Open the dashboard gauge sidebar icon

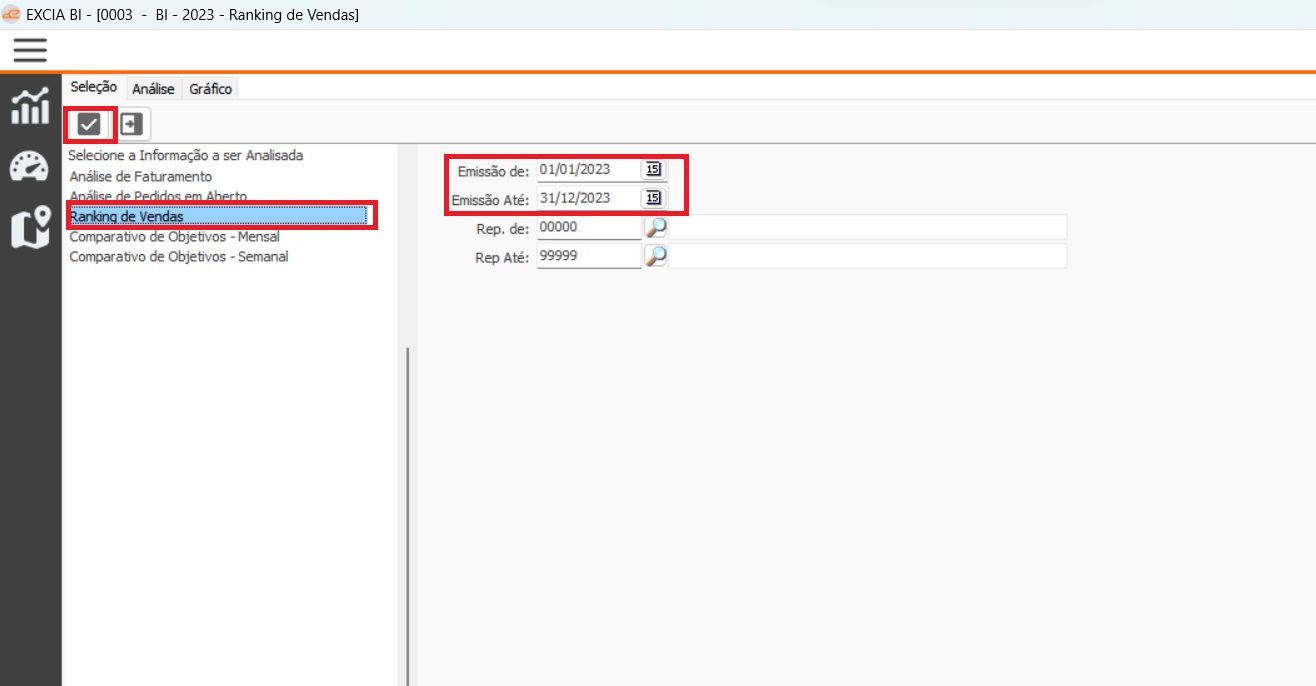tap(30, 167)
